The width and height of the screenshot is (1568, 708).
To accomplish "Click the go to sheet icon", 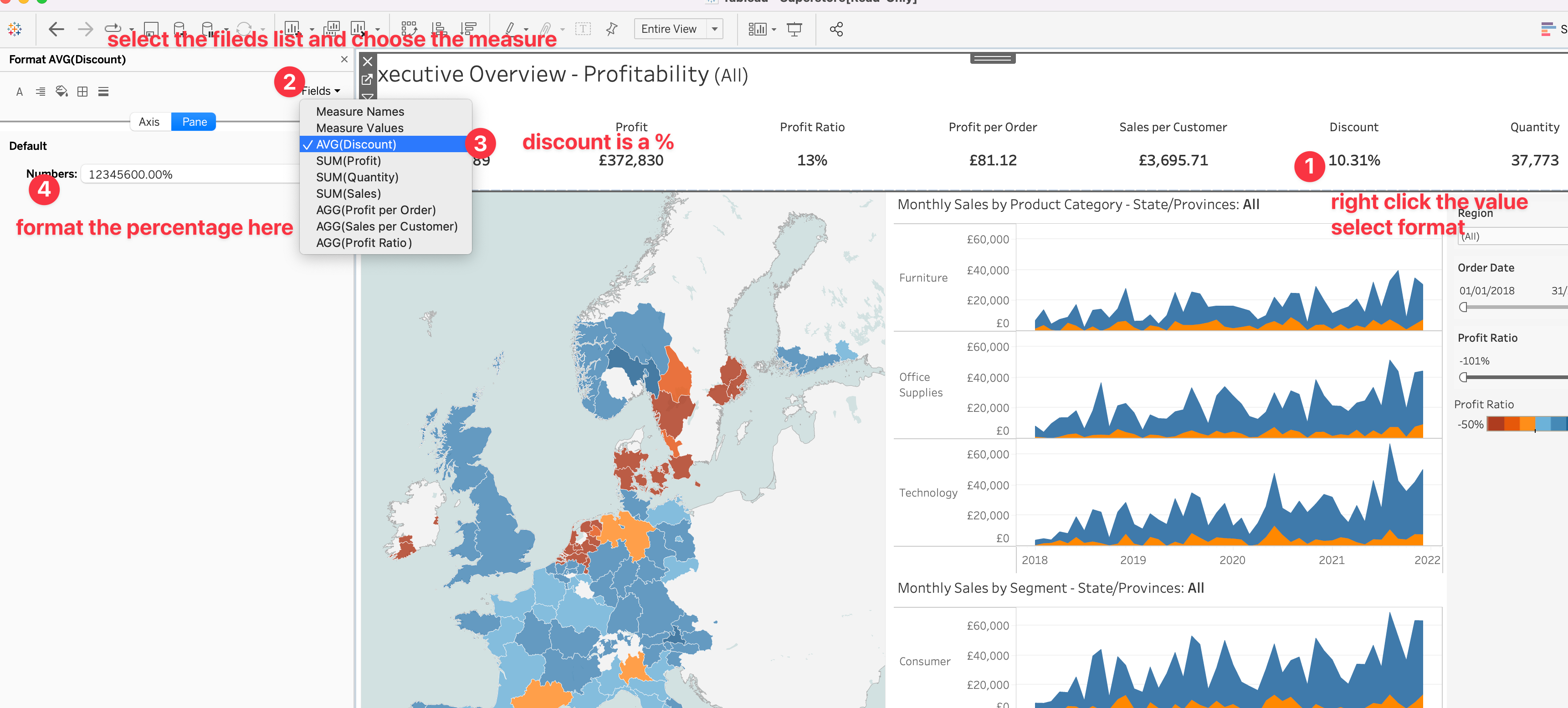I will tap(367, 79).
